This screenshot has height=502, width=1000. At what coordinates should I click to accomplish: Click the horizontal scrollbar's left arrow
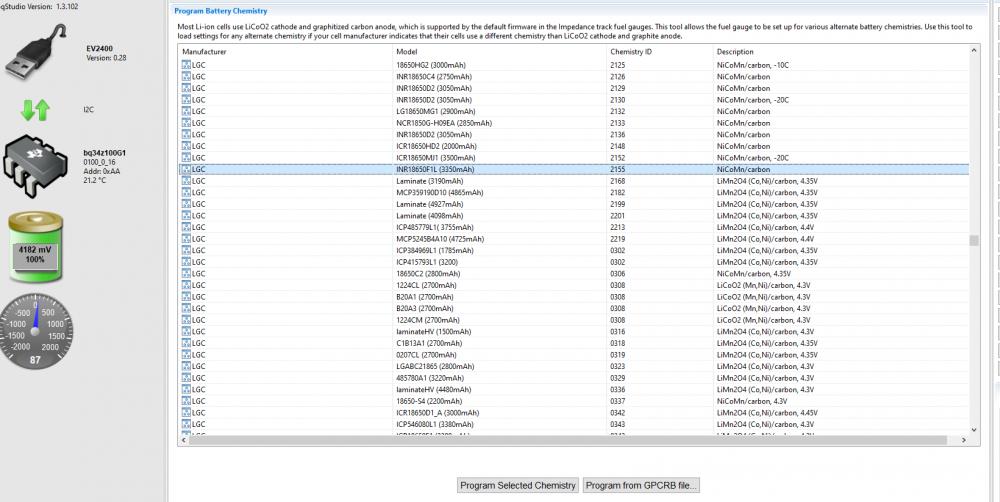tap(184, 440)
